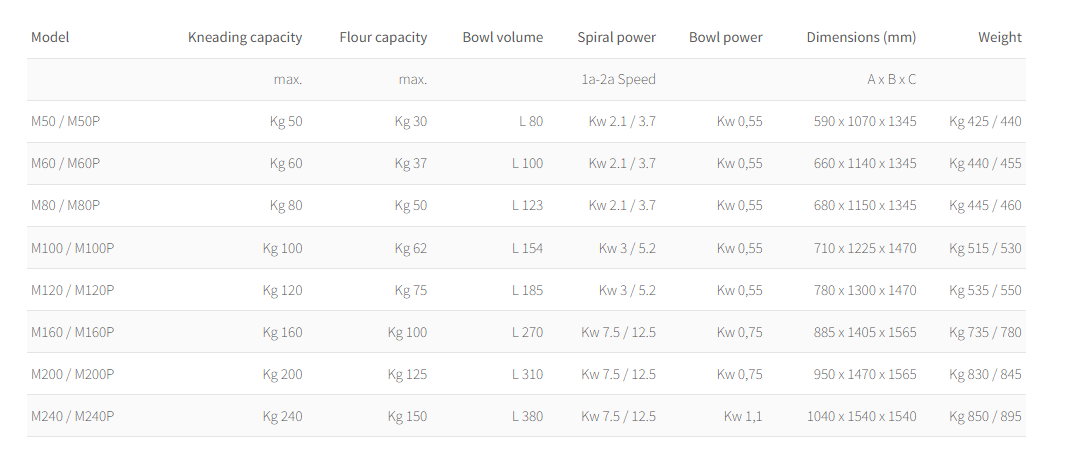Click the Bowl power column header

725,38
